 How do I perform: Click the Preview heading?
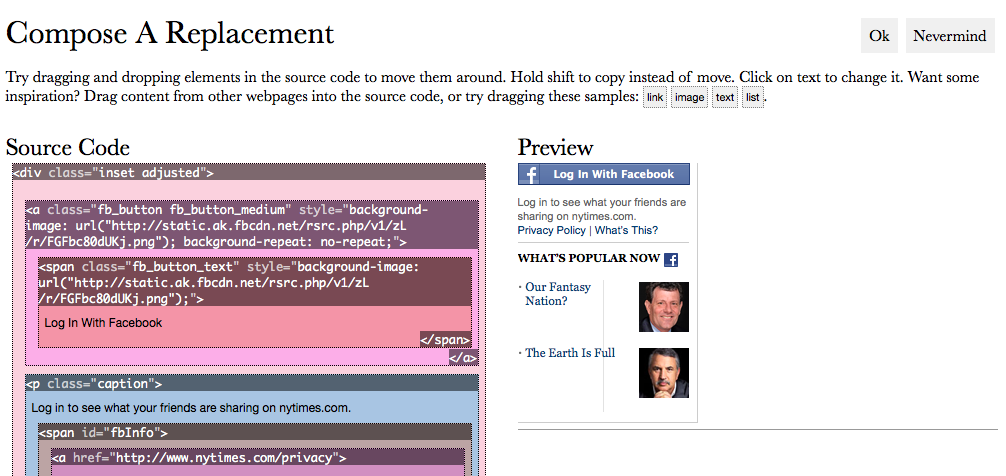tap(556, 148)
